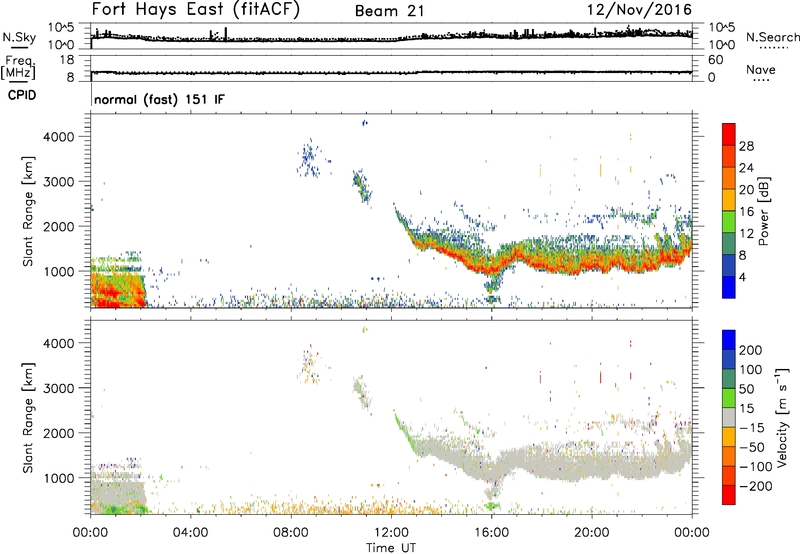Click the '12:00' time axis tick label

click(391, 533)
